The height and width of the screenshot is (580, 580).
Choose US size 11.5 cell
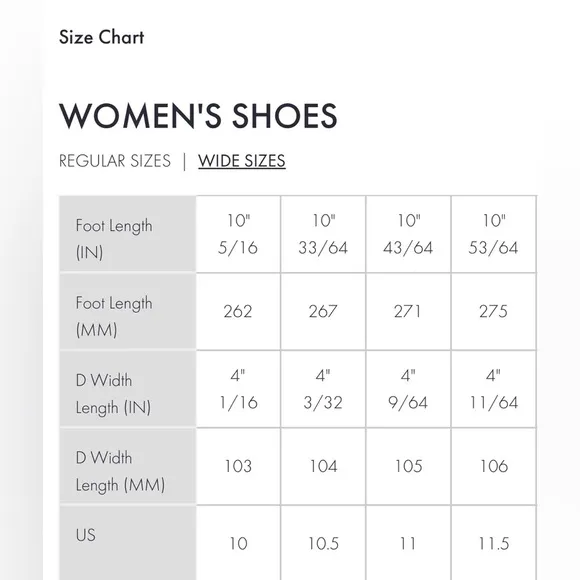(x=494, y=543)
